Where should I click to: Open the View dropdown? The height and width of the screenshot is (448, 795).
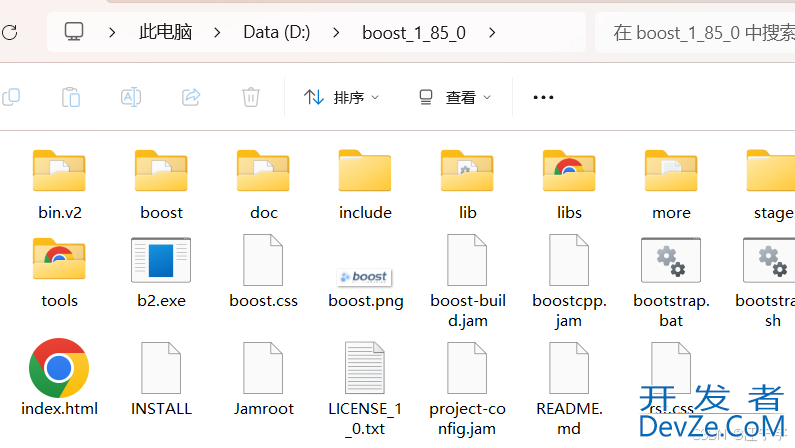455,97
